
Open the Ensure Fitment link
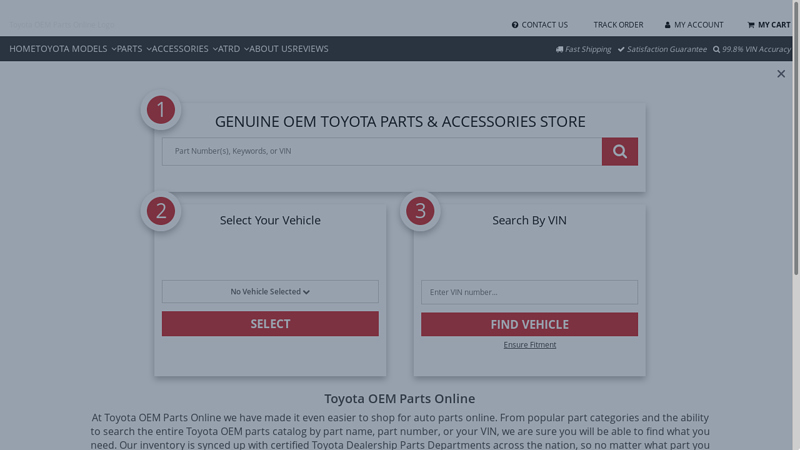(530, 345)
